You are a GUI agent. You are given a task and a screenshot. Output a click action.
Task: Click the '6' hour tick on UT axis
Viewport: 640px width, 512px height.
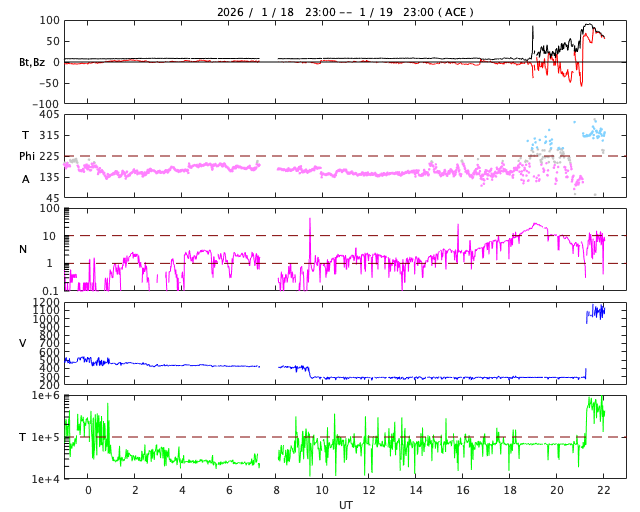tap(229, 490)
